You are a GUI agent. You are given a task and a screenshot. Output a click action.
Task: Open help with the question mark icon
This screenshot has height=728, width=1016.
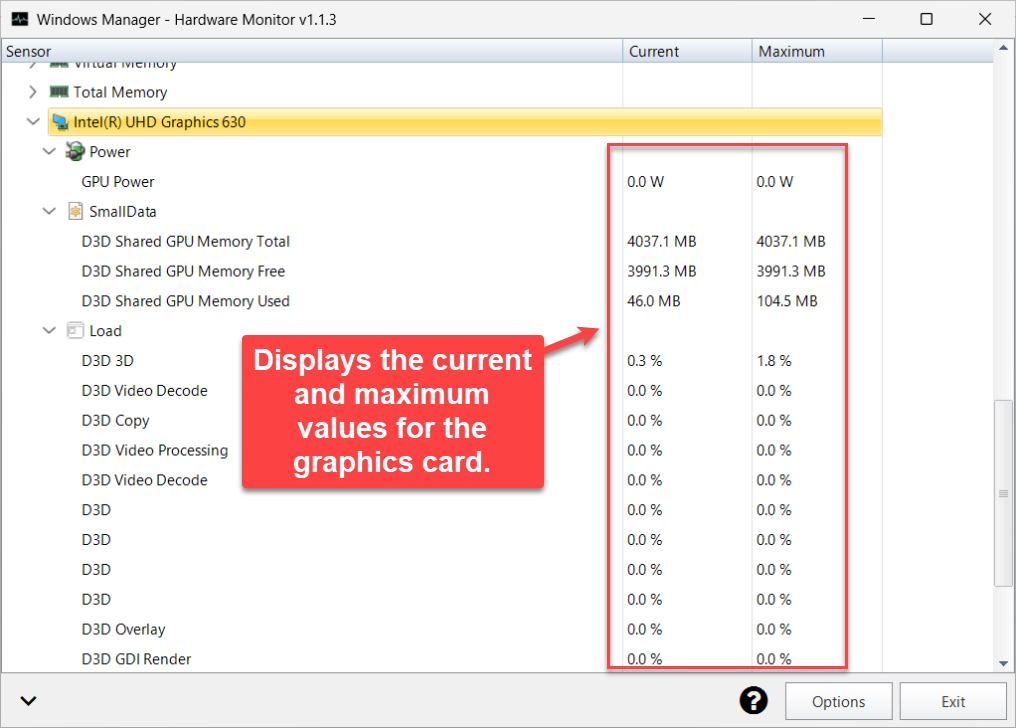pyautogui.click(x=754, y=701)
